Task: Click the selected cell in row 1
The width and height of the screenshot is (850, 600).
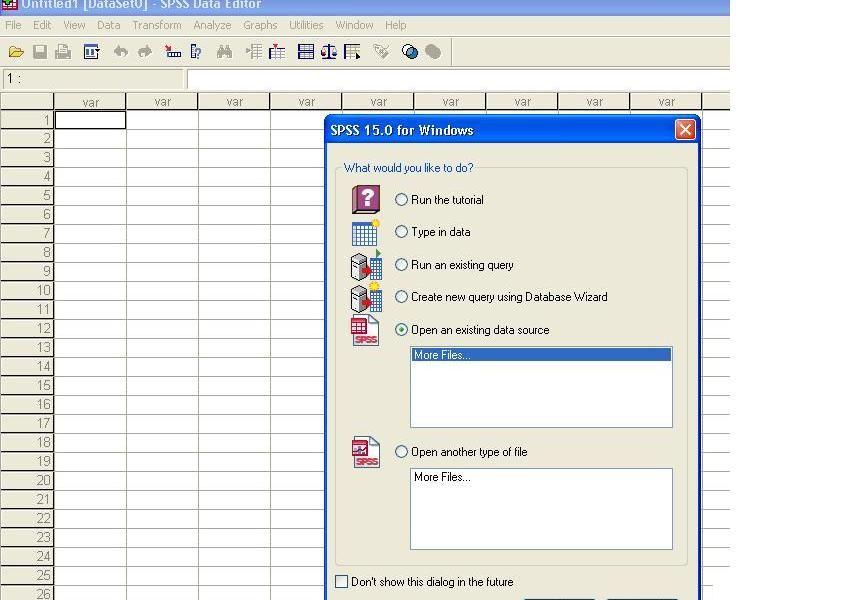Action: [x=91, y=120]
